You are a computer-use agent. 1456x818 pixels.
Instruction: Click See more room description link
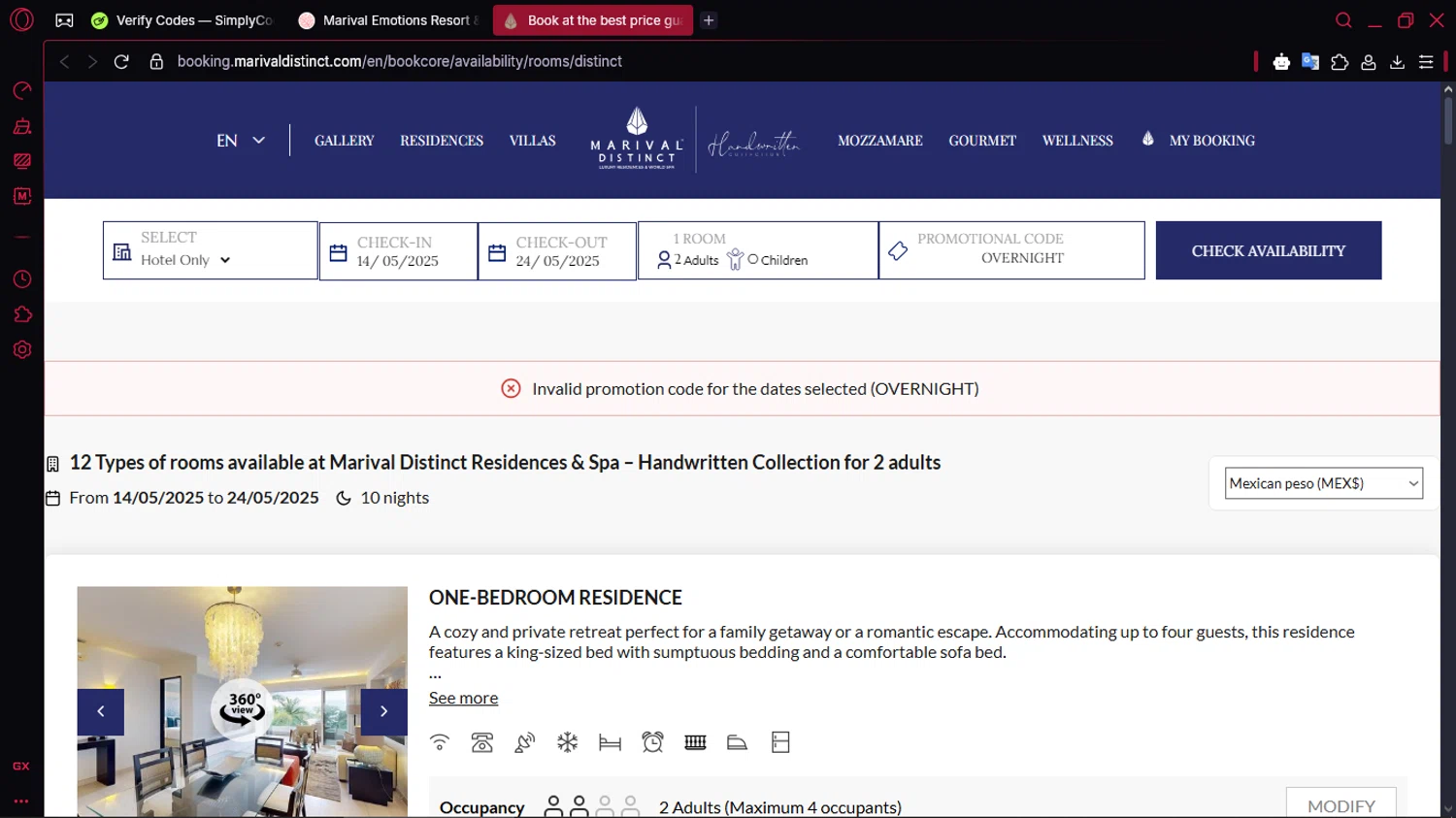click(x=463, y=698)
